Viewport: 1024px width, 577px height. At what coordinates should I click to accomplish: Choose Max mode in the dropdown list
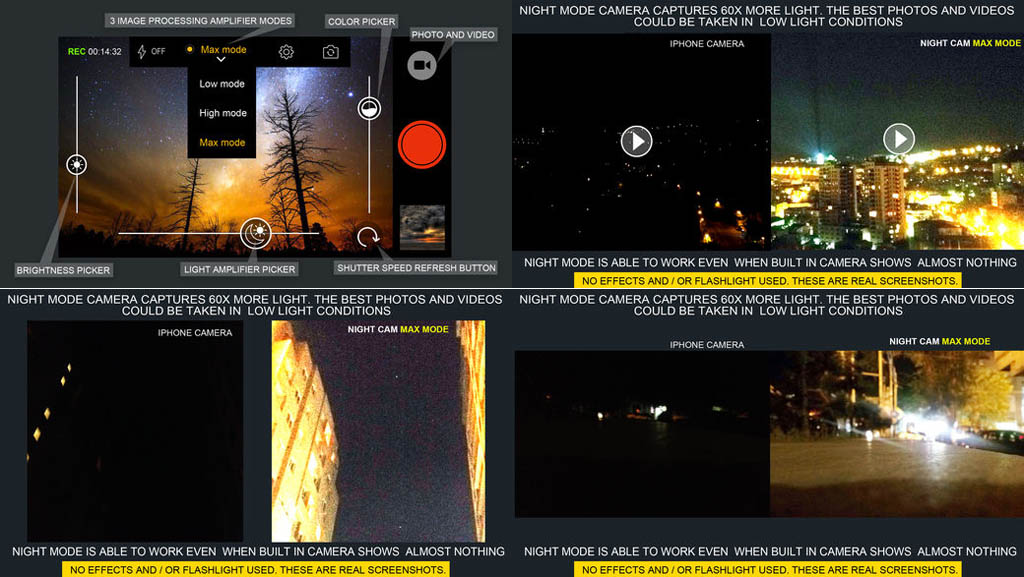coord(222,142)
